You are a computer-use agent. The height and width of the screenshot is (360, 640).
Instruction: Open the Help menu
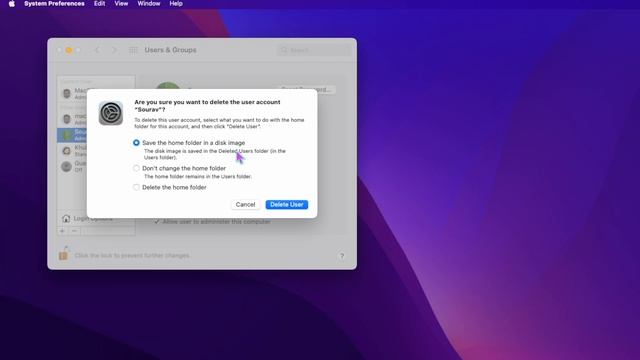176,4
